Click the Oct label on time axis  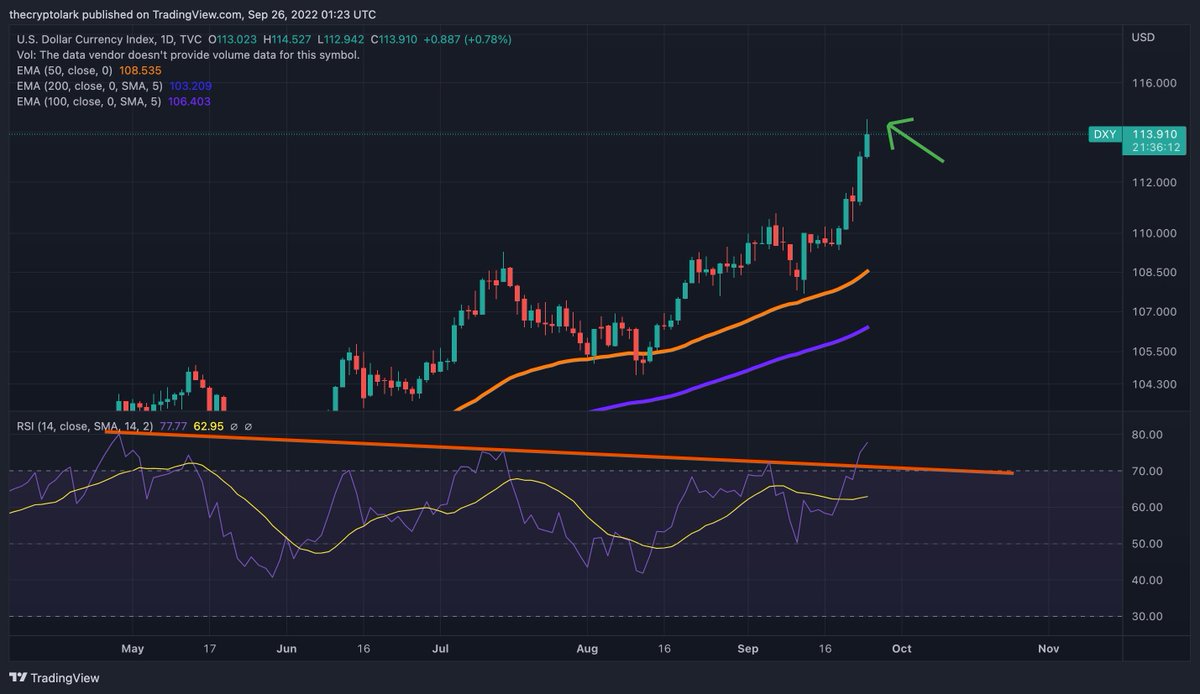pos(902,649)
